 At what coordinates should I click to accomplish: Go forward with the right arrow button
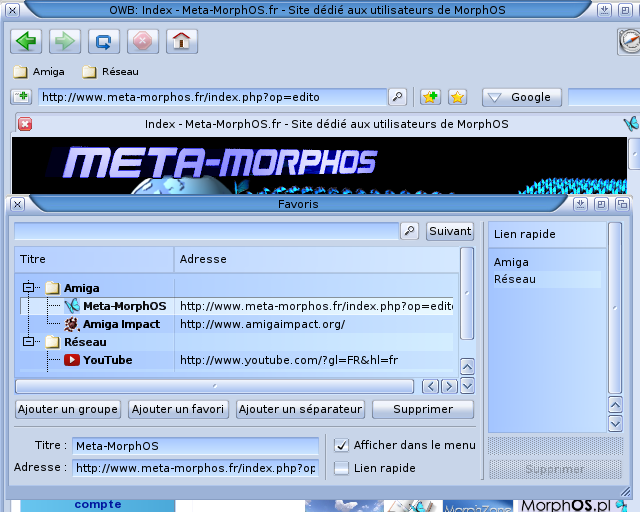[x=65, y=41]
